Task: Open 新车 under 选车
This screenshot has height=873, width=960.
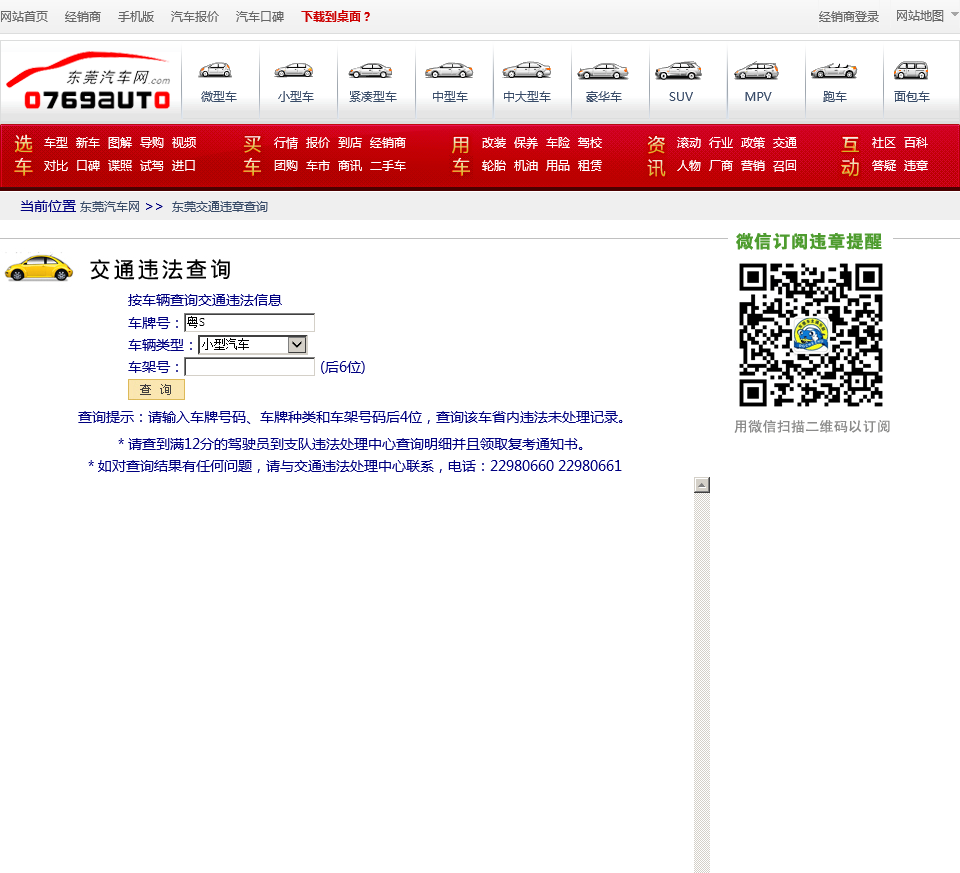Action: click(x=88, y=143)
